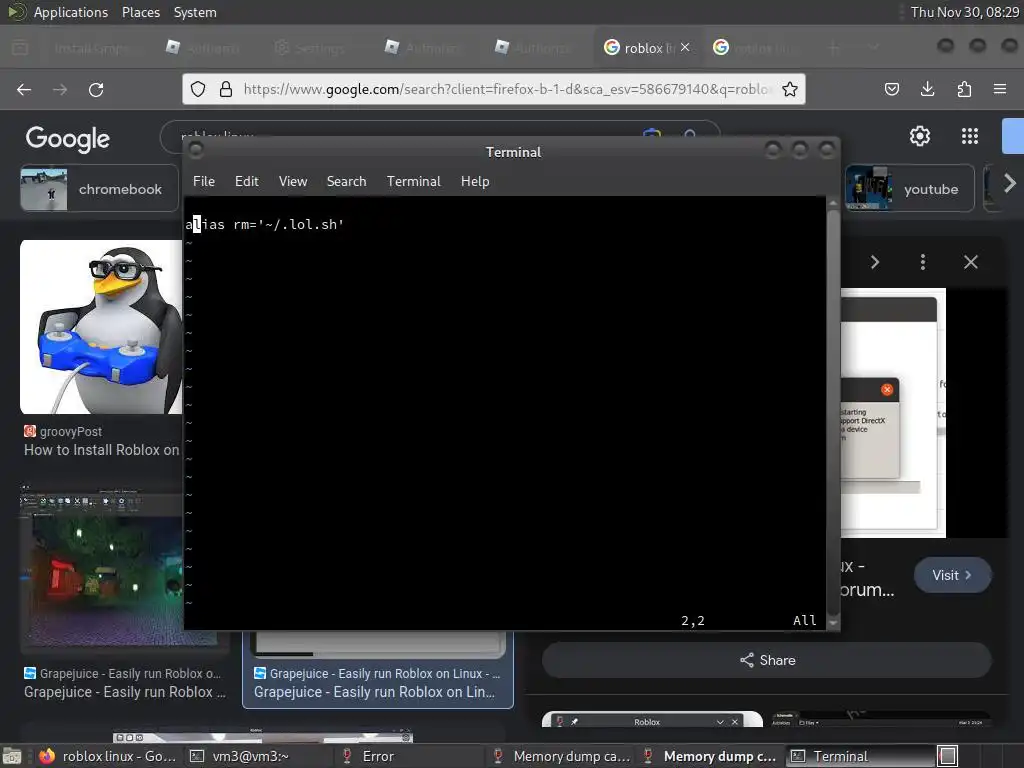This screenshot has width=1024, height=768.
Task: Close the image preview panel
Action: click(x=970, y=263)
